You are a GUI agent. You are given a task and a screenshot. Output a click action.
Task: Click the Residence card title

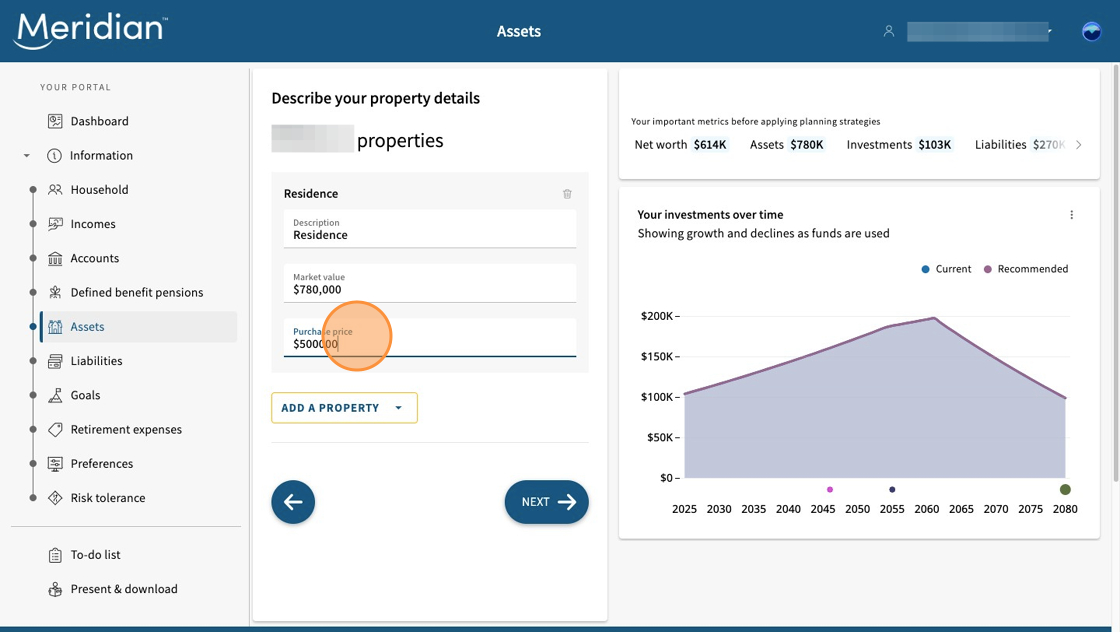pyautogui.click(x=311, y=194)
